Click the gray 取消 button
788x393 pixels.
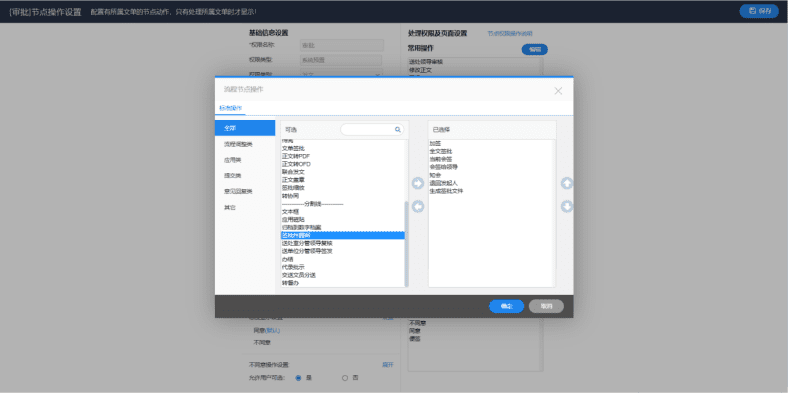[x=546, y=306]
